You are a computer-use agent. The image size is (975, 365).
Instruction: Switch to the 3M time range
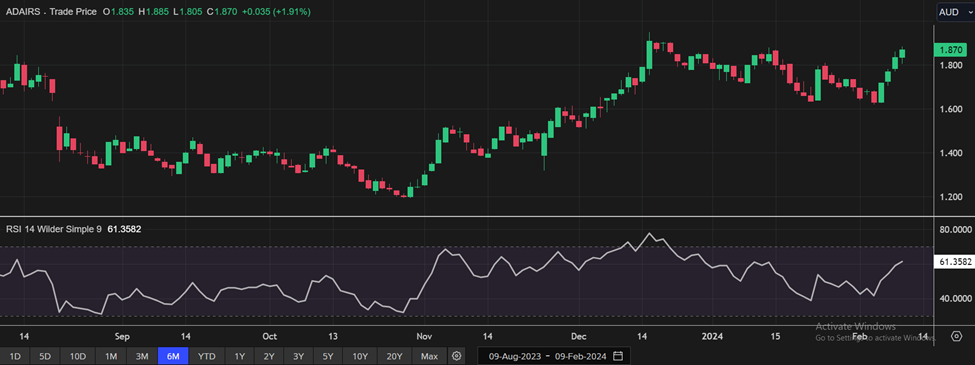coord(142,356)
